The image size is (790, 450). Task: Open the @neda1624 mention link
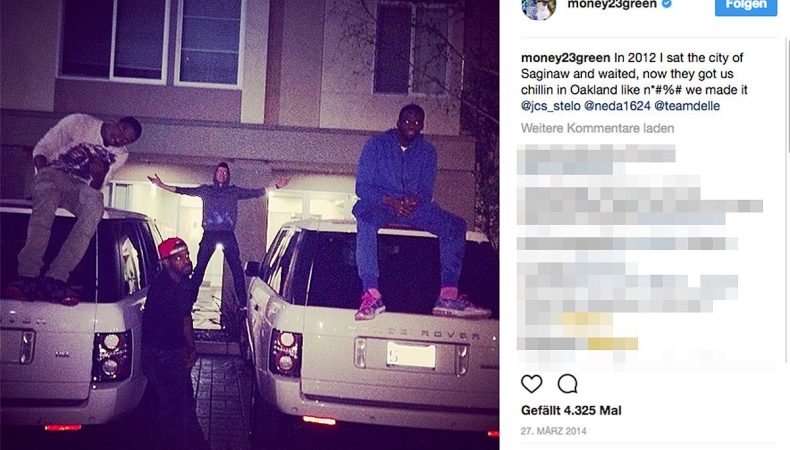[x=617, y=106]
